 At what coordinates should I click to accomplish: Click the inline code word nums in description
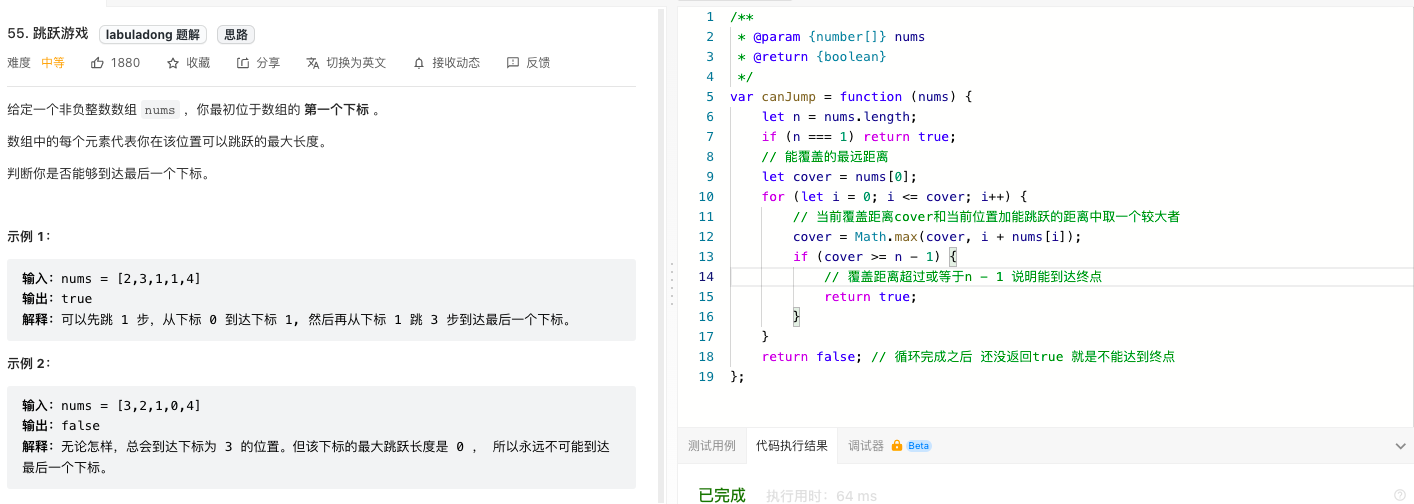(x=160, y=110)
